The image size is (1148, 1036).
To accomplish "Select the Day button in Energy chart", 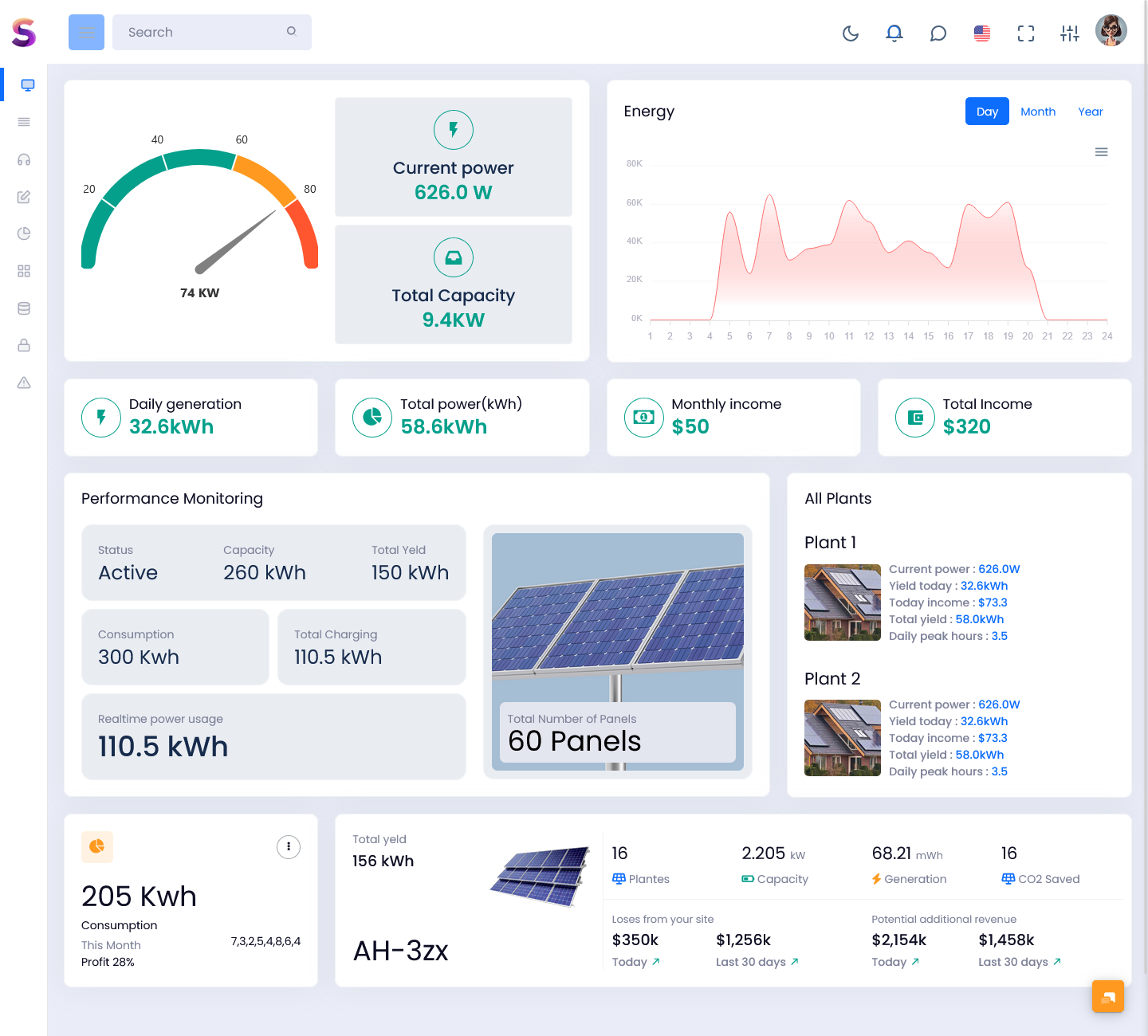I will [987, 112].
